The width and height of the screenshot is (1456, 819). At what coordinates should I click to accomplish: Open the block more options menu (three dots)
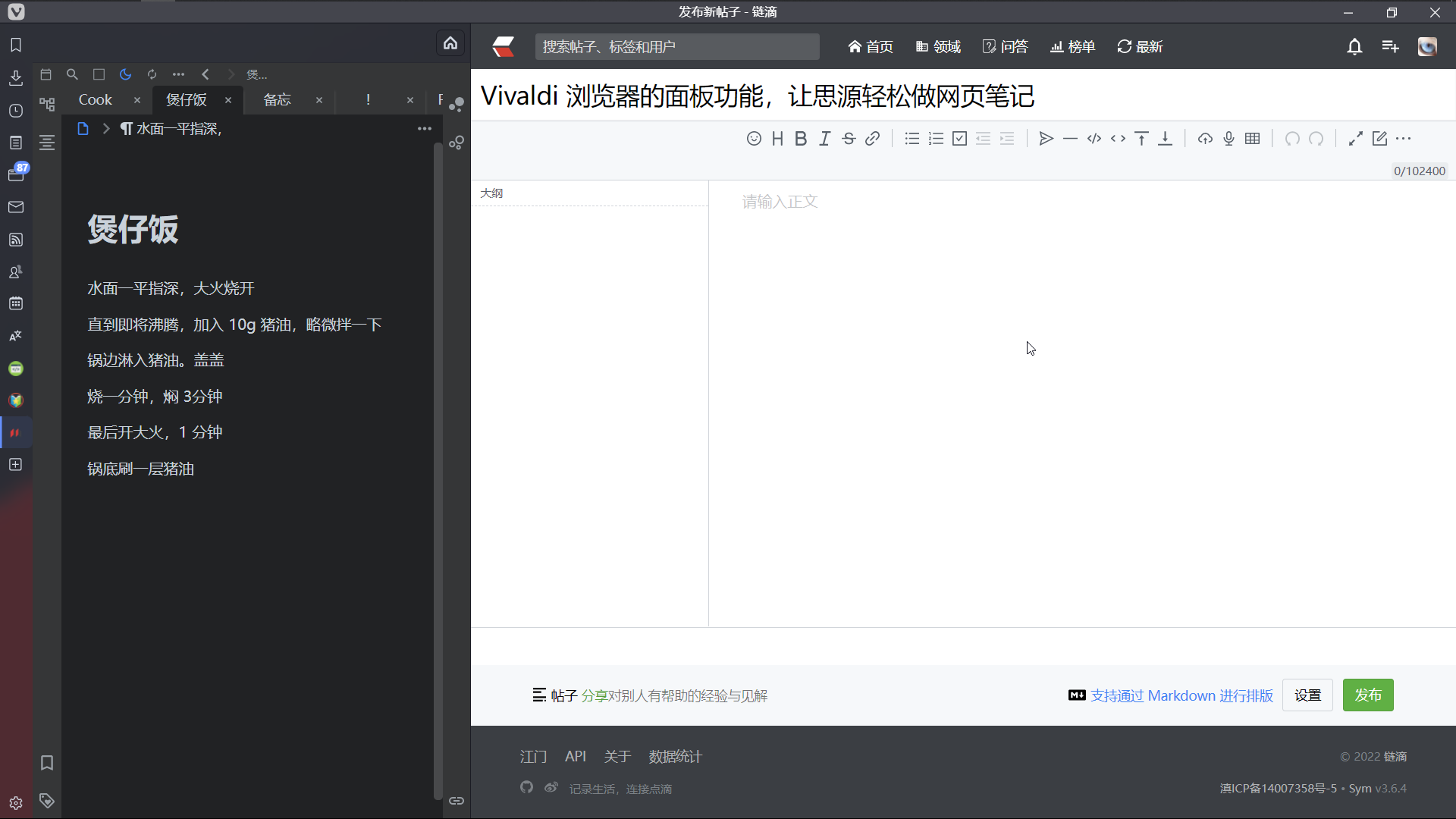tap(424, 129)
